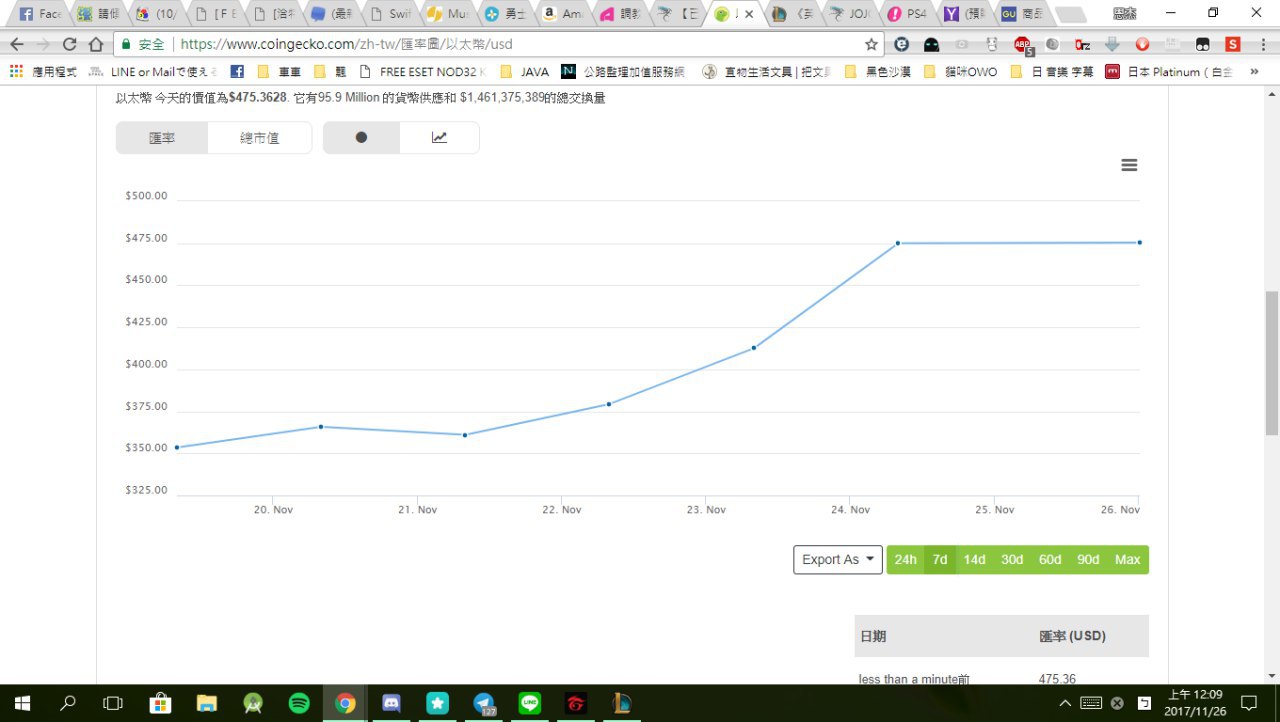Open the Android Studio taskbar icon
The image size is (1280, 722).
tap(253, 703)
